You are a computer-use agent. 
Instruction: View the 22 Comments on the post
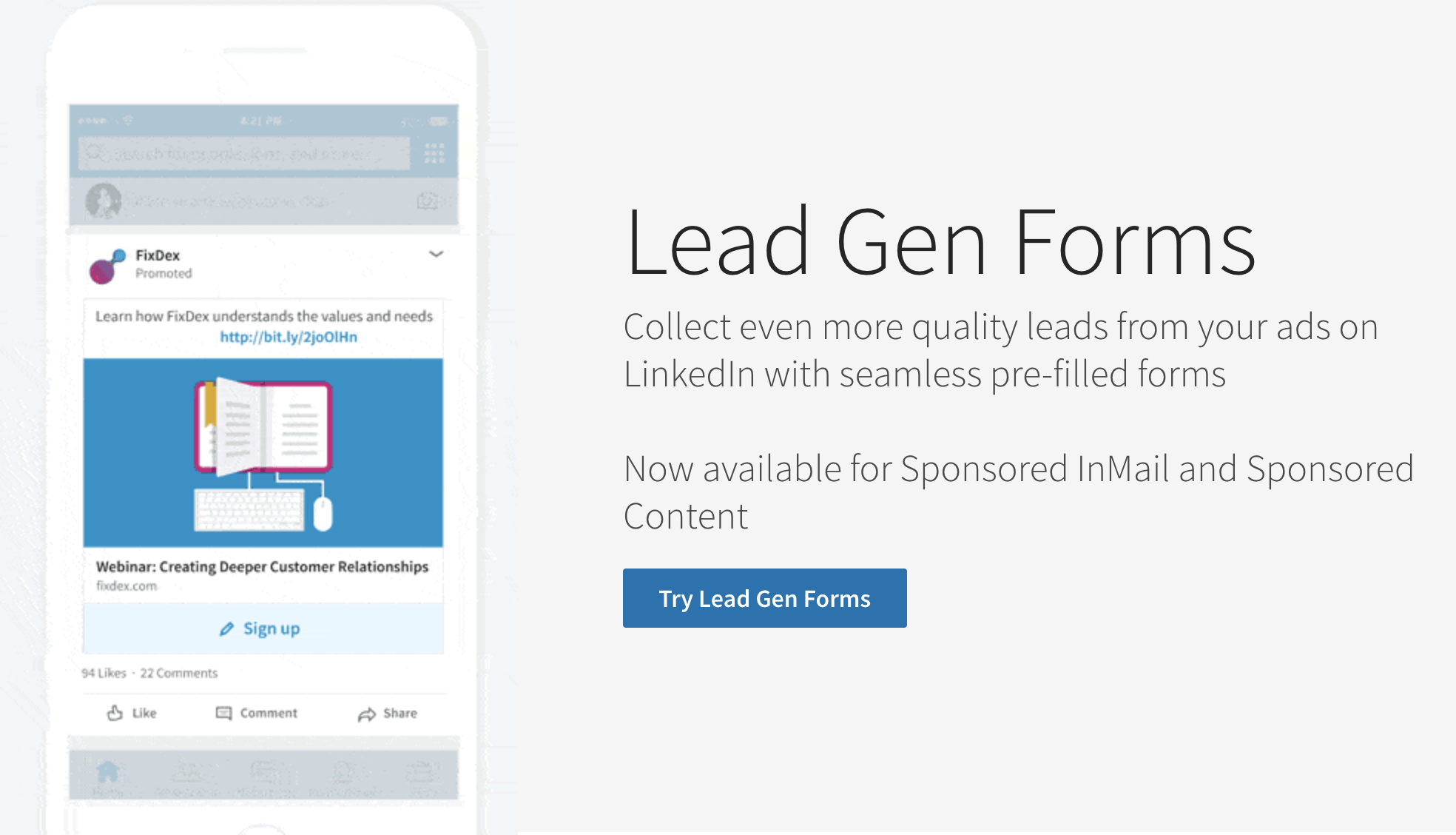[x=178, y=672]
